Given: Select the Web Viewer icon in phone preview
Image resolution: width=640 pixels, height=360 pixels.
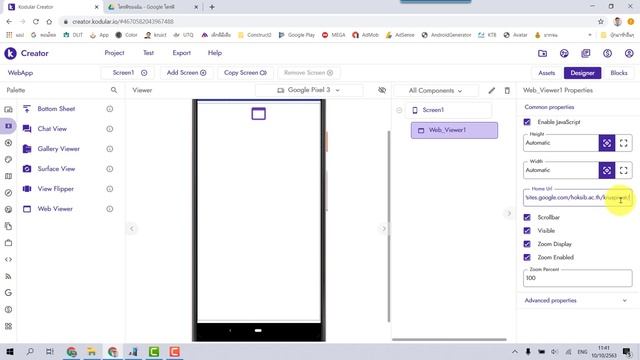Looking at the screenshot, I should 258,113.
